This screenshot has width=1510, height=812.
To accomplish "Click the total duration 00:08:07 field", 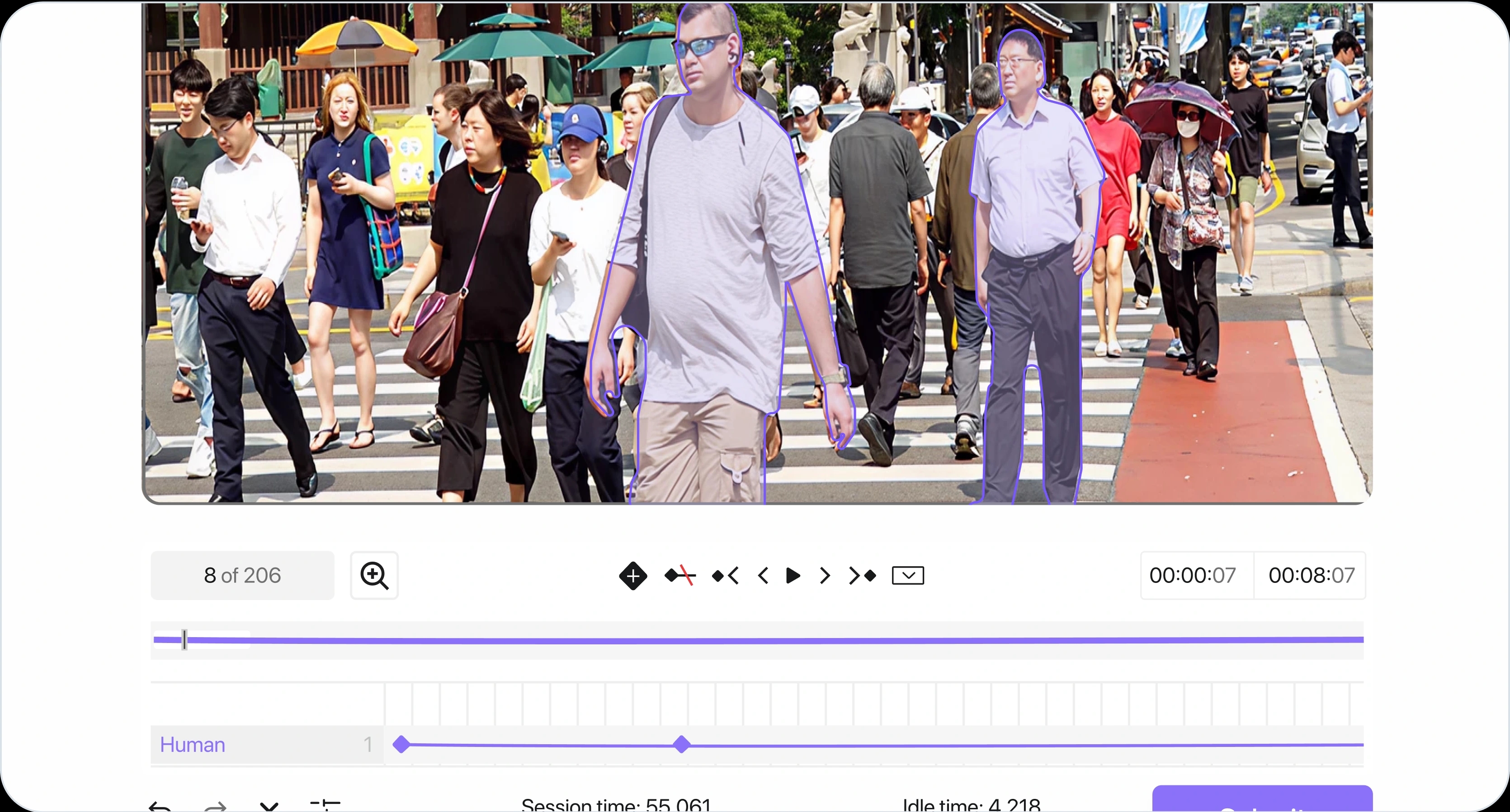I will pos(1311,575).
